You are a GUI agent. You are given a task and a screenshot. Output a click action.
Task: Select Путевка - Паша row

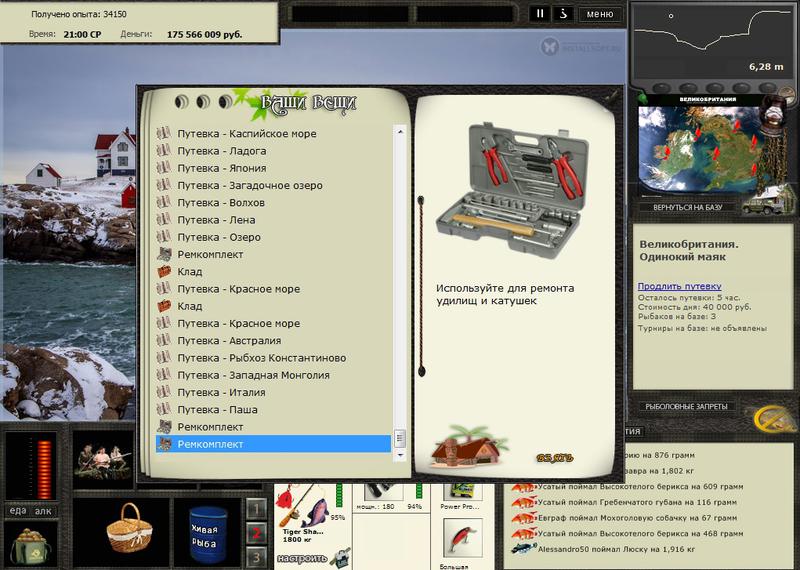click(x=273, y=410)
